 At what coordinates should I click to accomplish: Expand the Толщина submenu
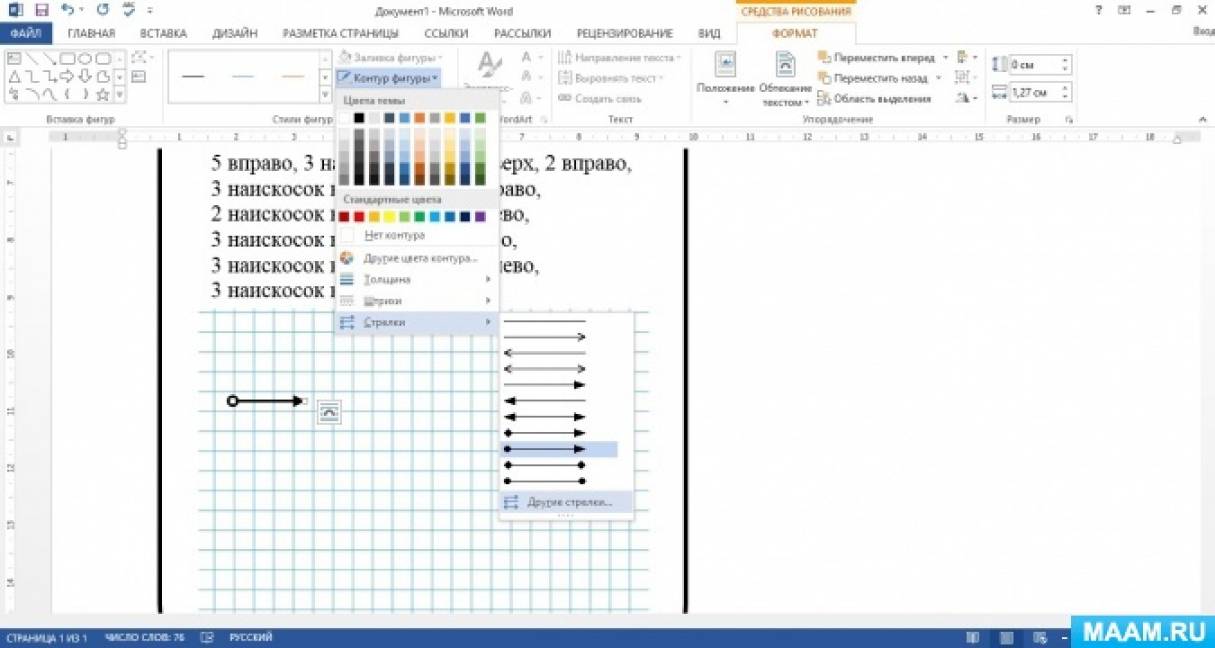[x=387, y=280]
